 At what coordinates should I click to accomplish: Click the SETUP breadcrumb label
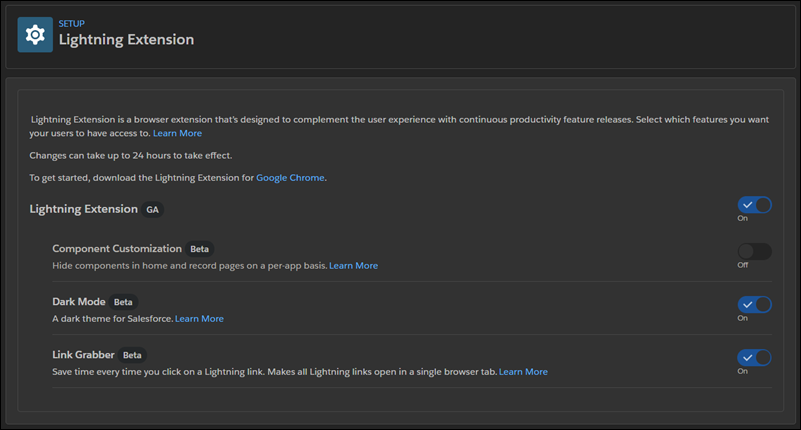[72, 23]
